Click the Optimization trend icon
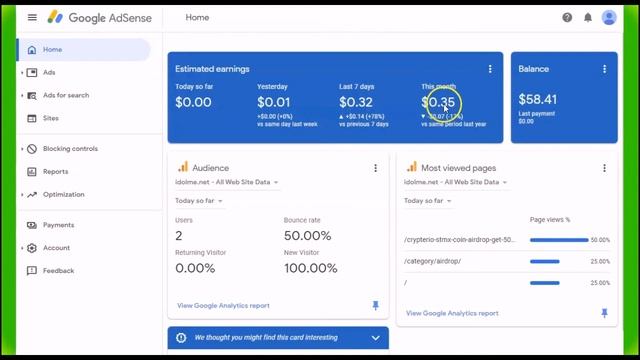This screenshot has width=640, height=360. [32, 195]
